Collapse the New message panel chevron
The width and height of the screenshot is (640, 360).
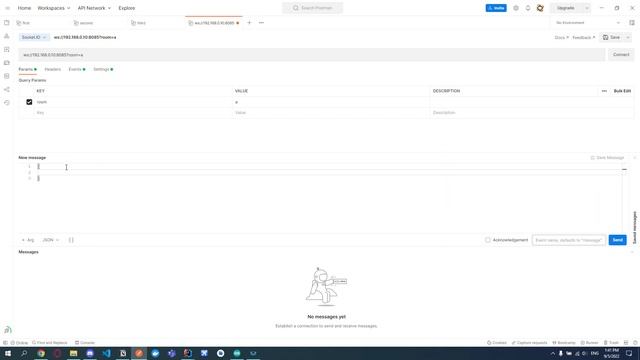[x=635, y=158]
